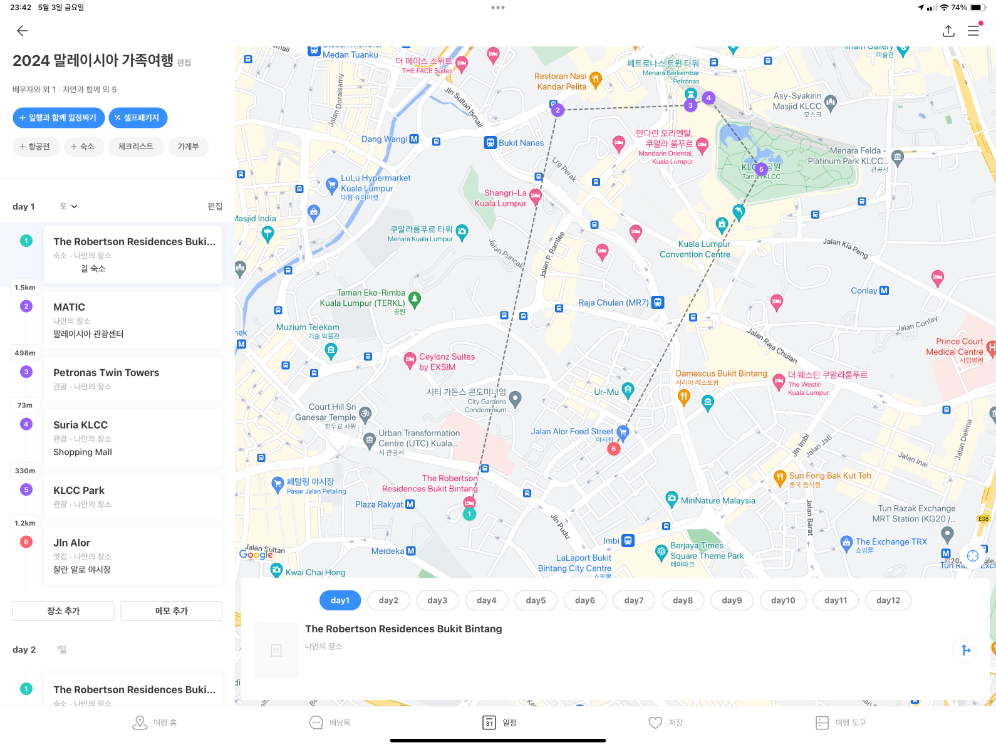Select purple map marker 2 at MATIC
The height and width of the screenshot is (747, 996).
tap(557, 110)
